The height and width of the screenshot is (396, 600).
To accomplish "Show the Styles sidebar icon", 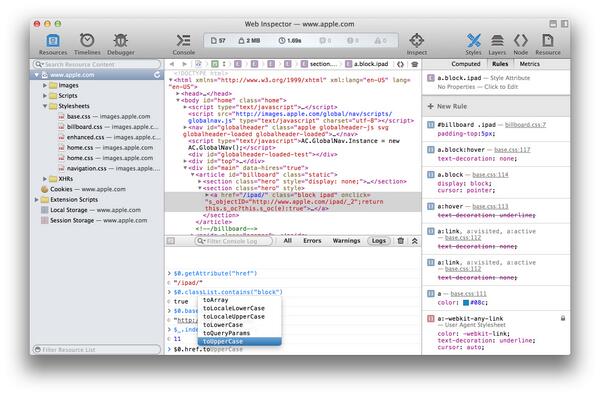I will (473, 41).
